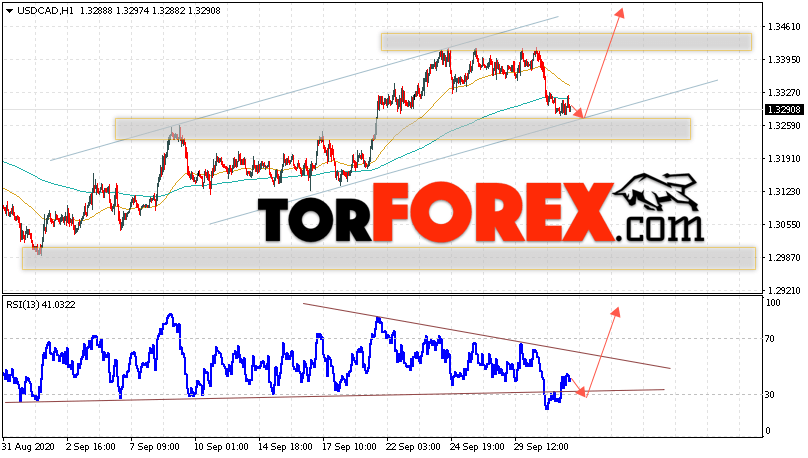Screen dimensions: 808x458
Task: Select the time axis label 29 Sep 12:00
Action: (541, 447)
